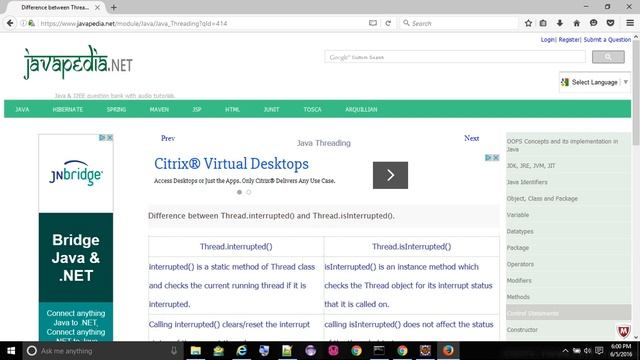Open the Datatypes sidebar topic

point(520,231)
